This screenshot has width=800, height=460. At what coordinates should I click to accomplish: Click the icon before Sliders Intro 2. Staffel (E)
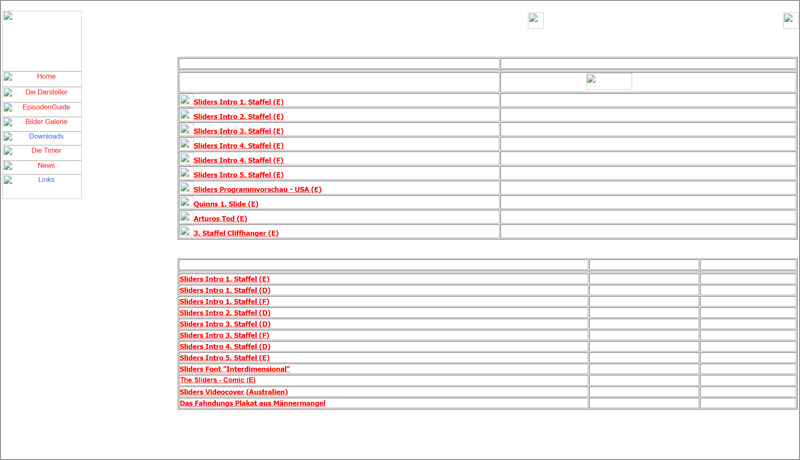click(x=185, y=115)
